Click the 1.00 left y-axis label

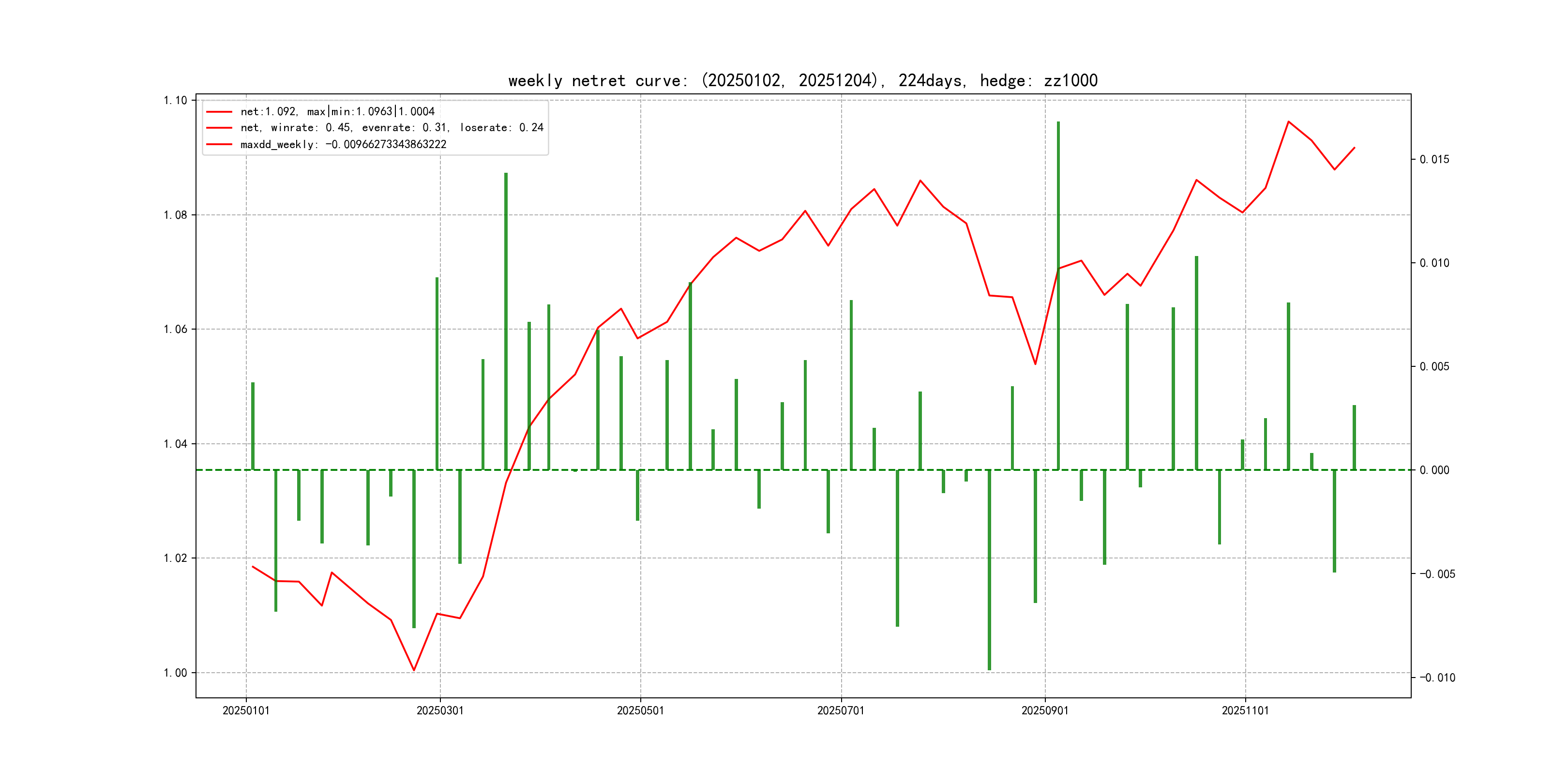coord(175,673)
